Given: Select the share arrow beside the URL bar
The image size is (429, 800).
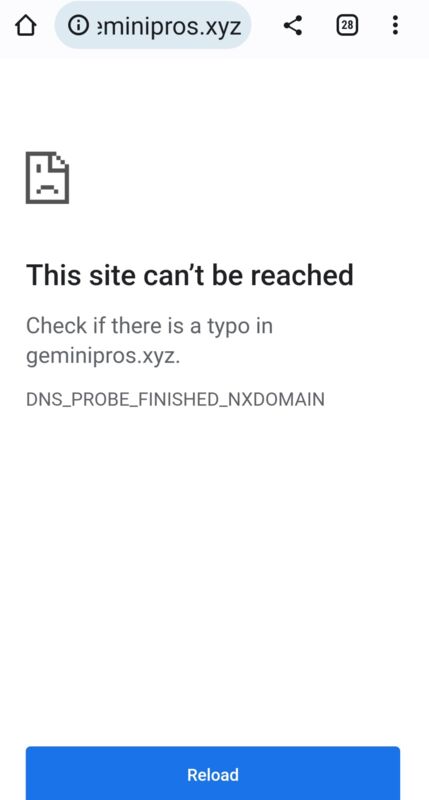Looking at the screenshot, I should click(x=293, y=25).
